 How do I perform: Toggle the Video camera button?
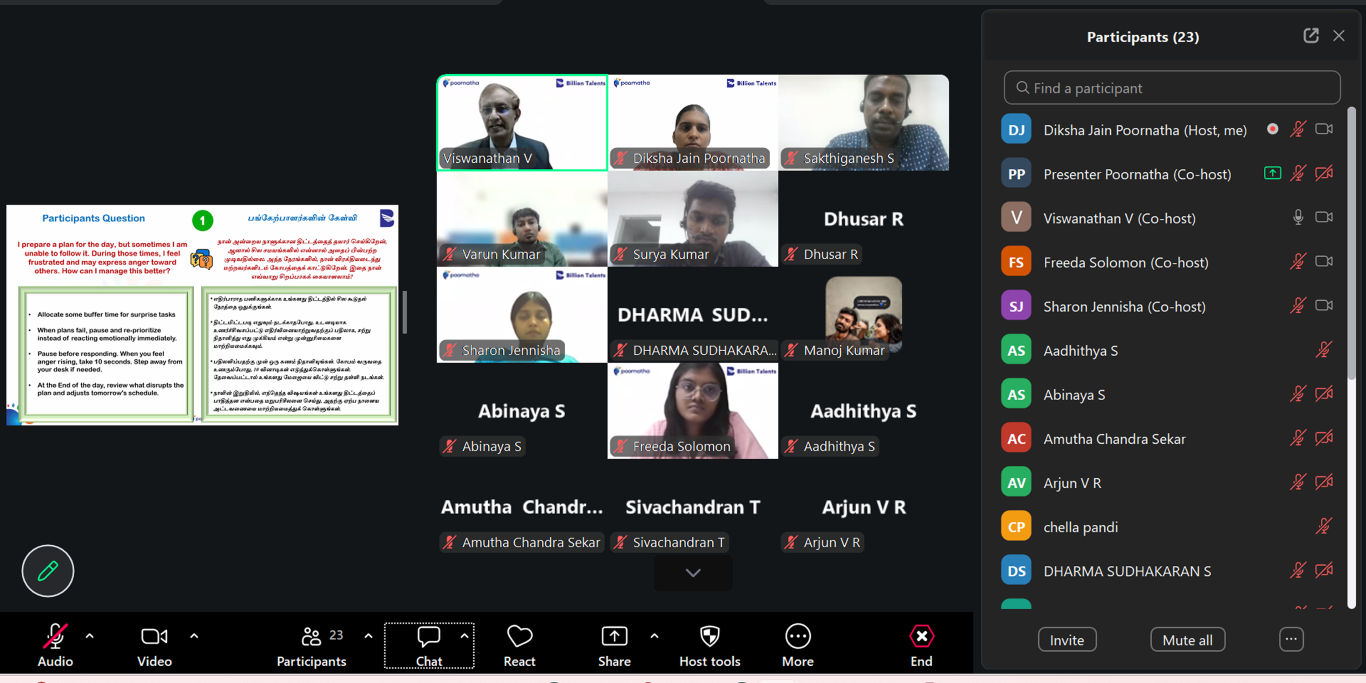click(x=154, y=636)
